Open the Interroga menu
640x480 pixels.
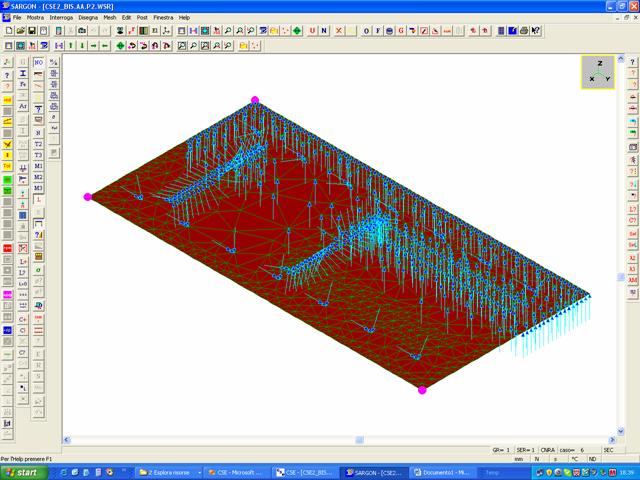pyautogui.click(x=61, y=17)
